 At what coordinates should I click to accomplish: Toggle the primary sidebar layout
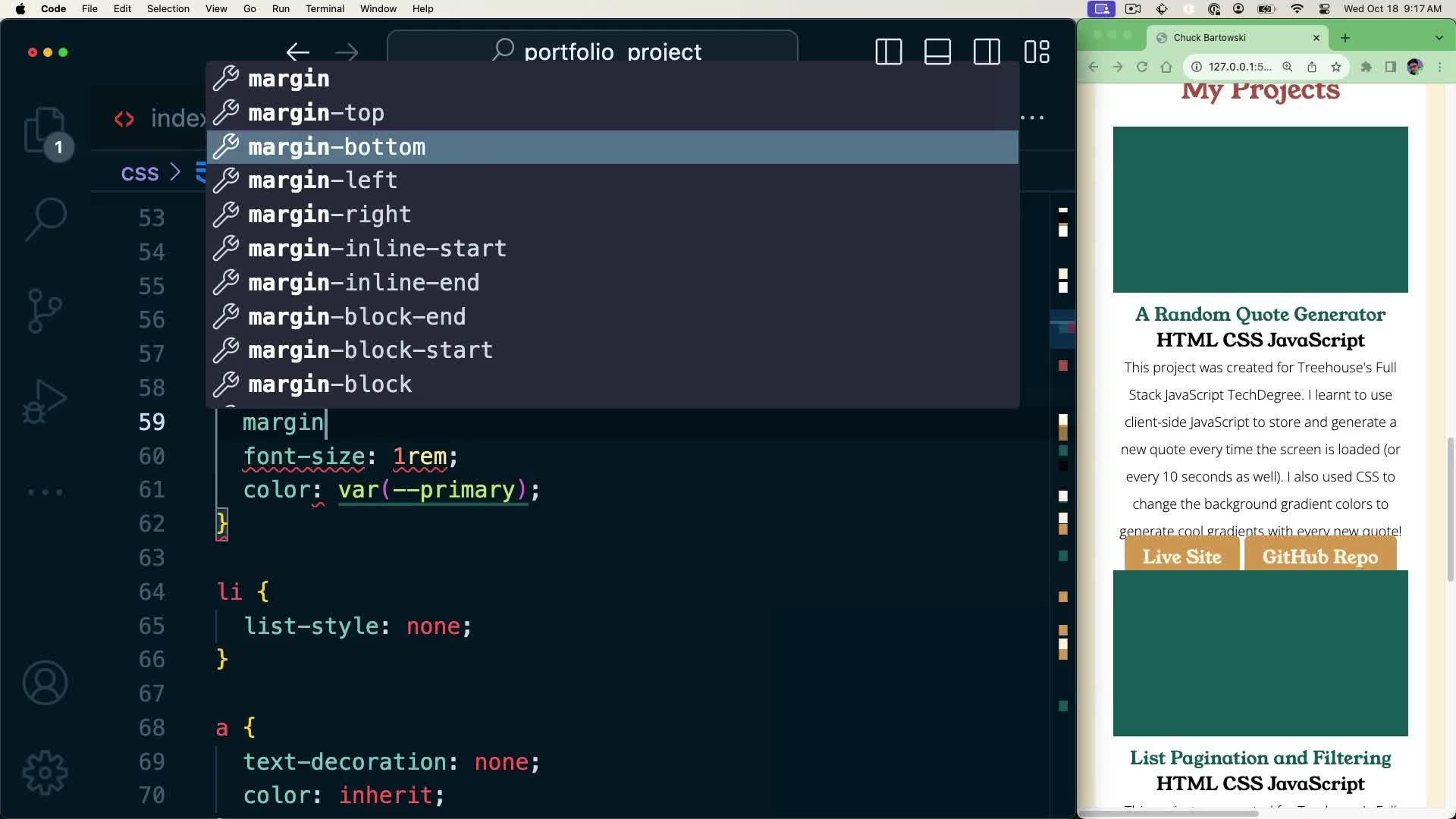pos(888,52)
